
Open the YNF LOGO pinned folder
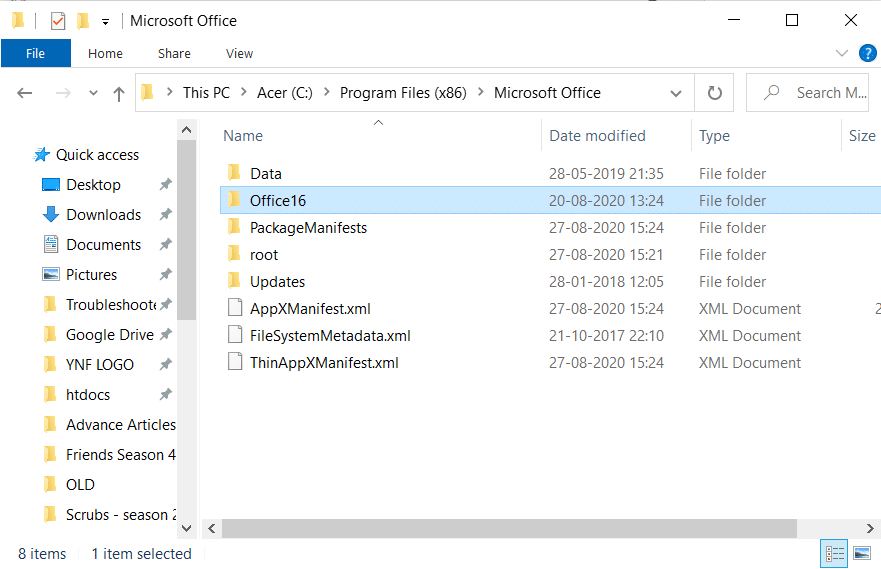click(x=100, y=365)
